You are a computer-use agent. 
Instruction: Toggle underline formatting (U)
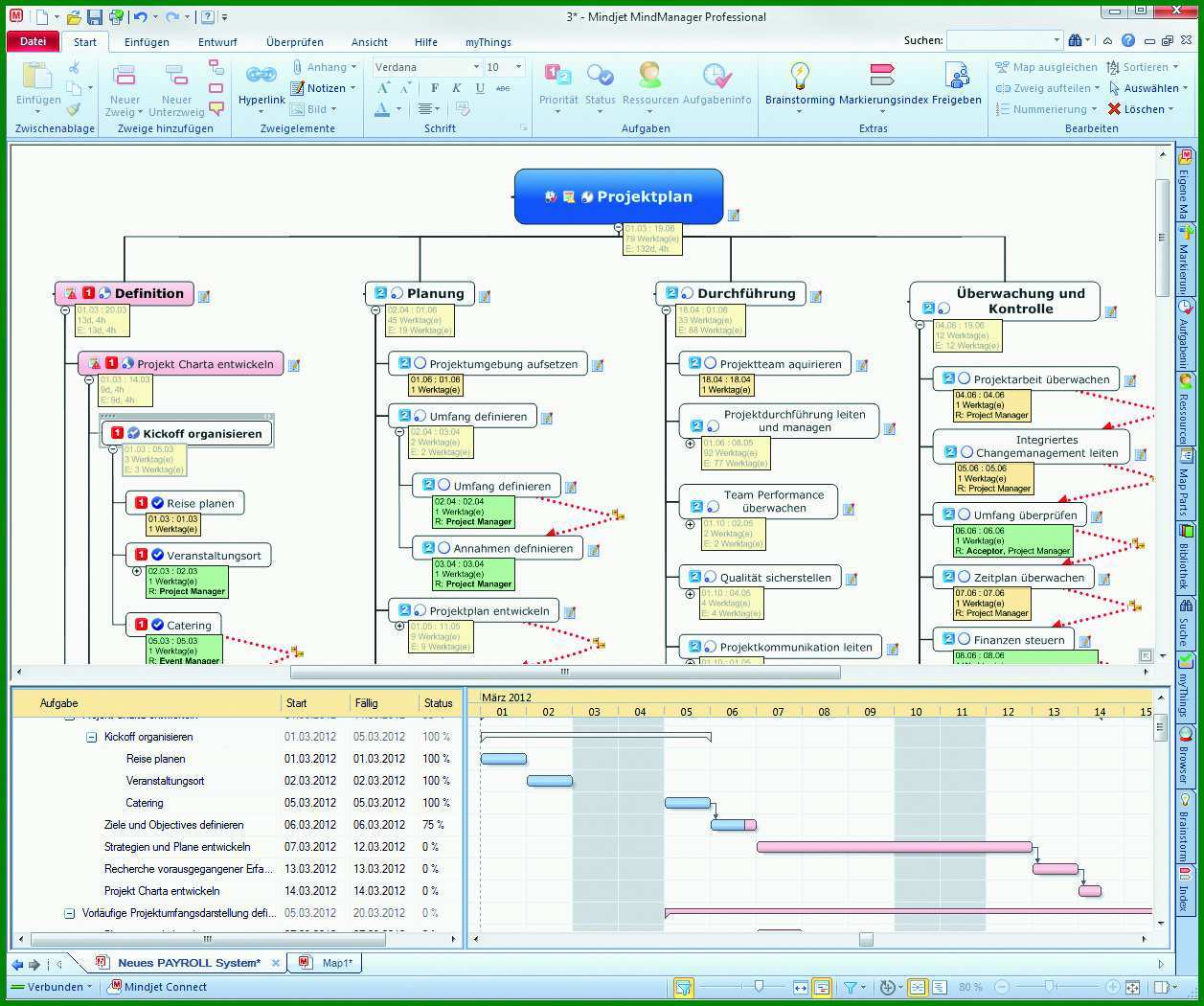pos(480,88)
